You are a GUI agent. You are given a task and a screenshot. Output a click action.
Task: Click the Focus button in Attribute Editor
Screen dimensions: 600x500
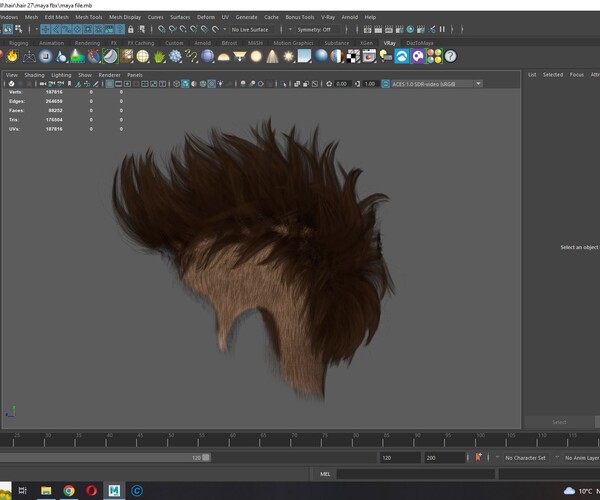577,75
